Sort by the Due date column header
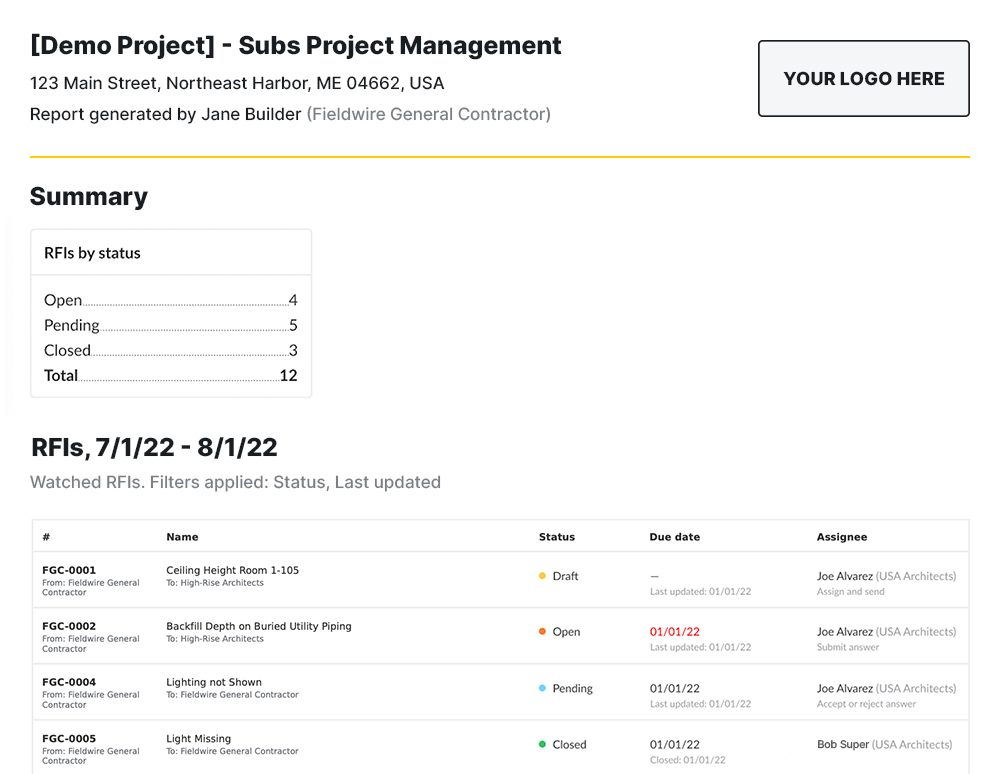 pyautogui.click(x=674, y=537)
